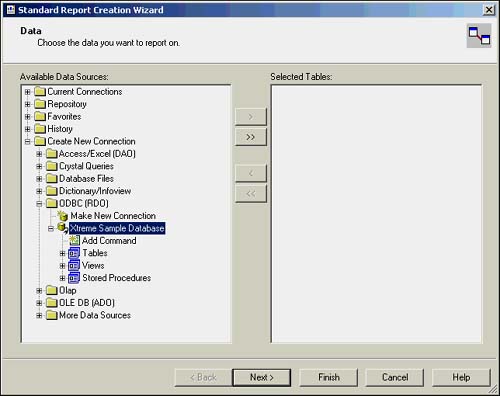Image resolution: width=500 pixels, height=396 pixels.
Task: Click the Repository folder icon
Action: pyautogui.click(x=40, y=104)
